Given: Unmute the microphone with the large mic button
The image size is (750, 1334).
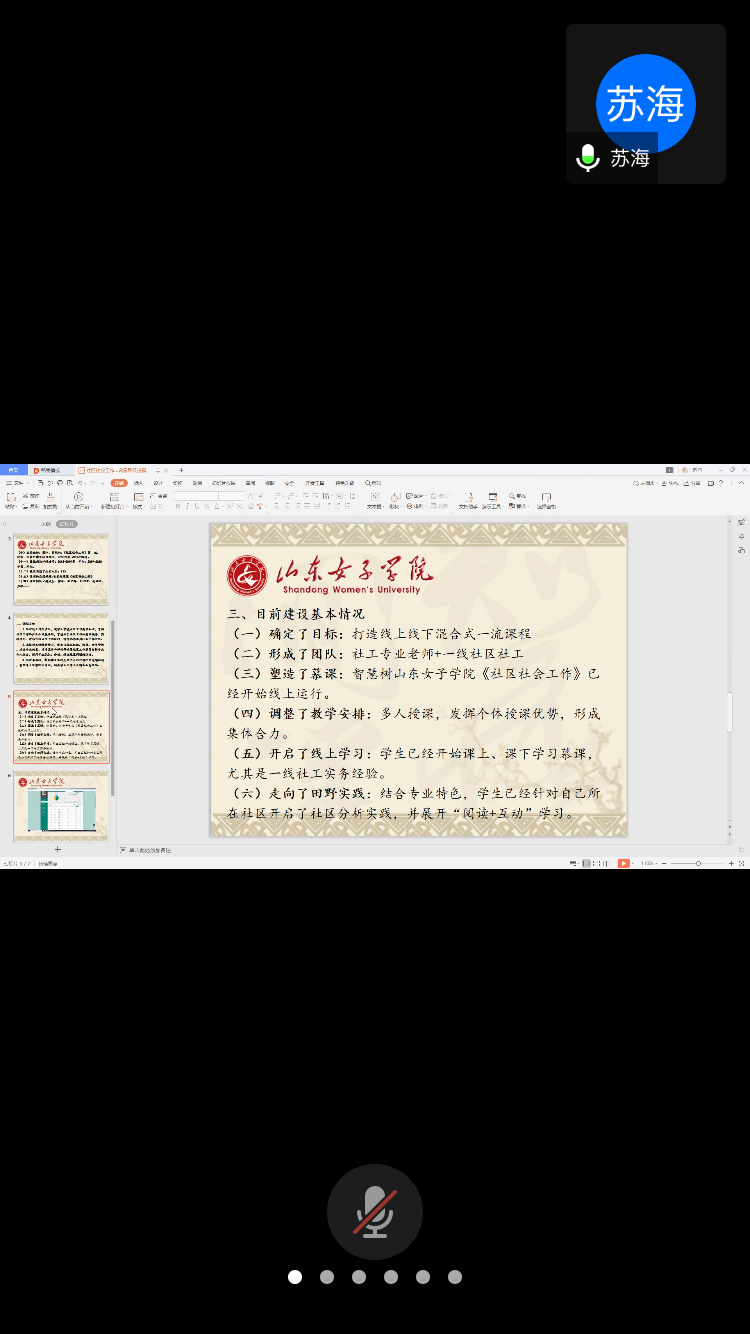Looking at the screenshot, I should 375,1211.
